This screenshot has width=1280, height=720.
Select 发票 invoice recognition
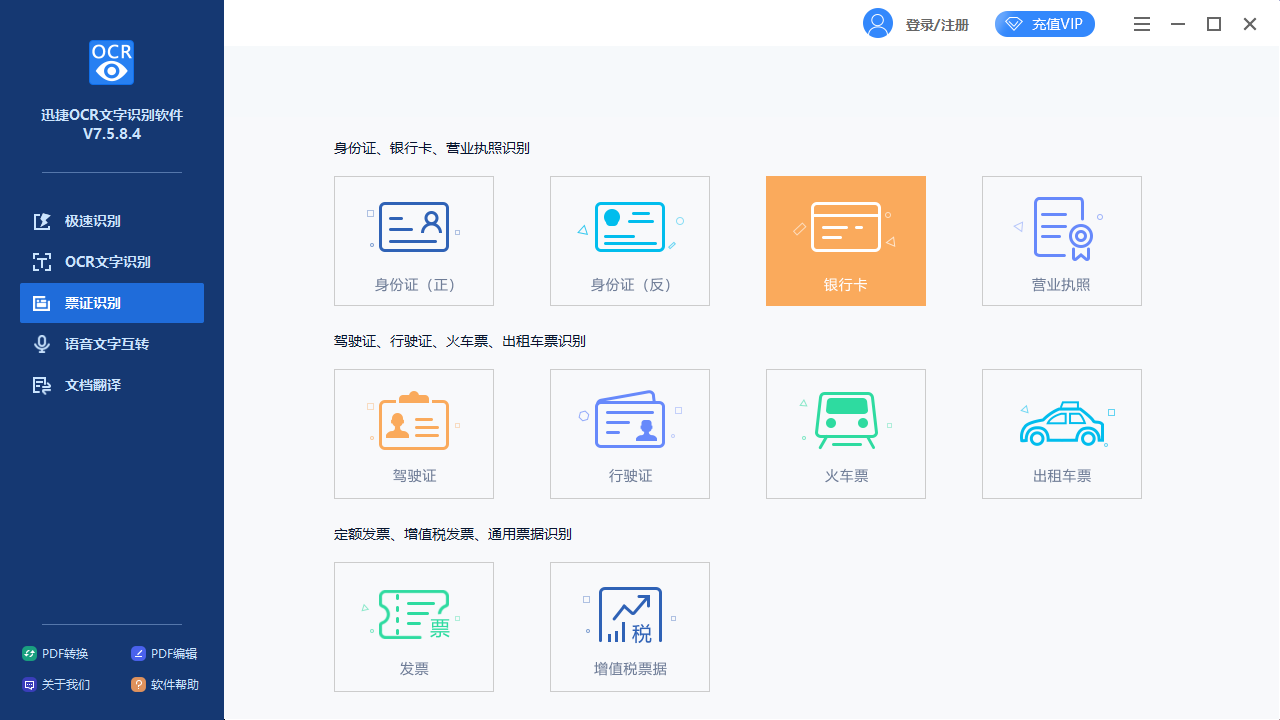[414, 626]
